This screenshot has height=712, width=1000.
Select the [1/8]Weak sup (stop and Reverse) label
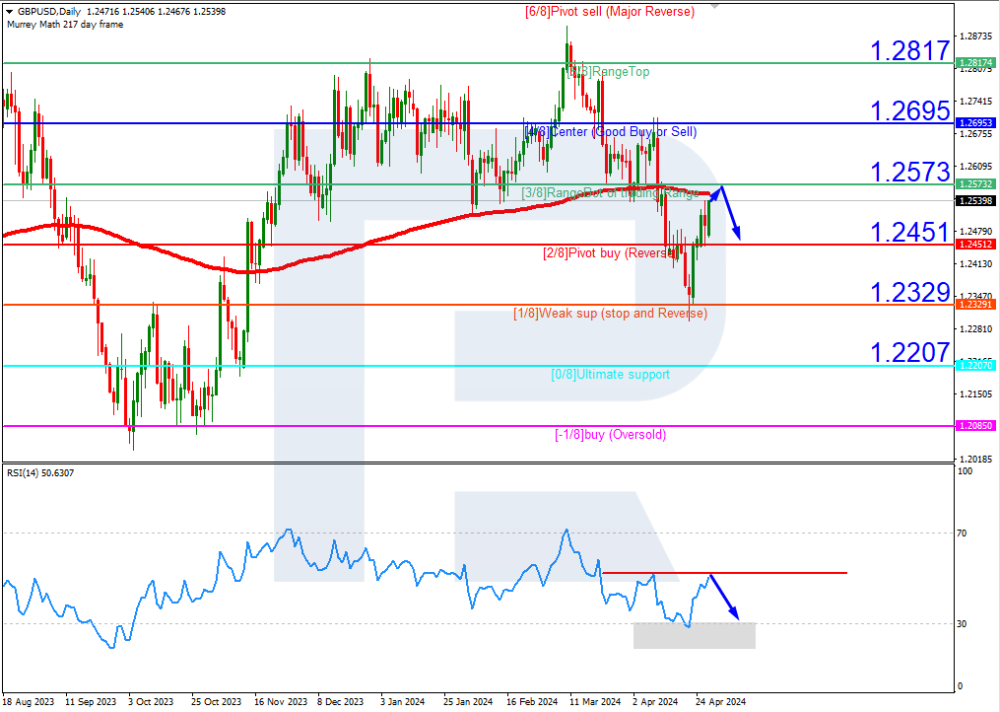tap(610, 313)
